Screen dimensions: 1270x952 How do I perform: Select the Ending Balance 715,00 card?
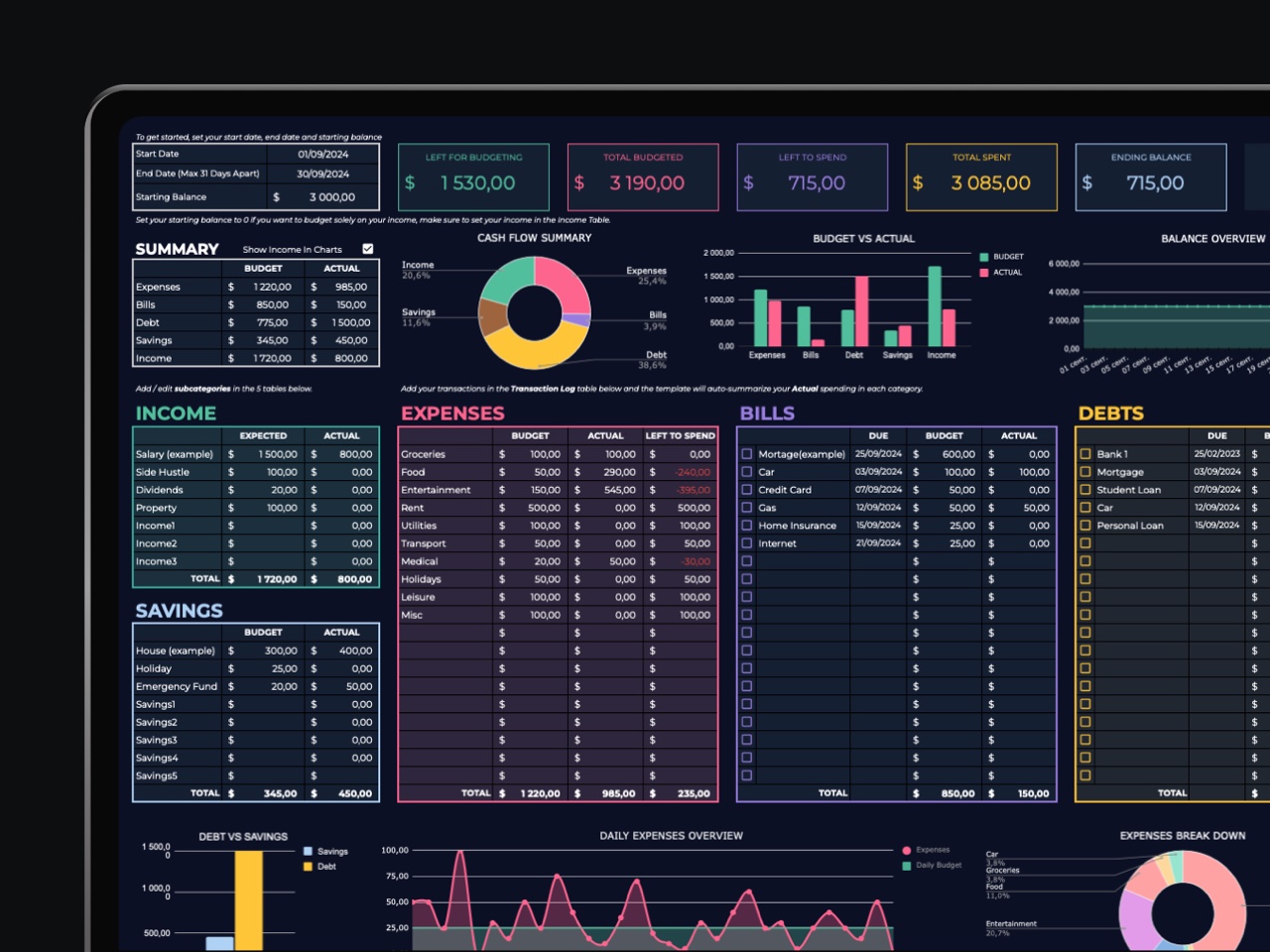(1151, 178)
